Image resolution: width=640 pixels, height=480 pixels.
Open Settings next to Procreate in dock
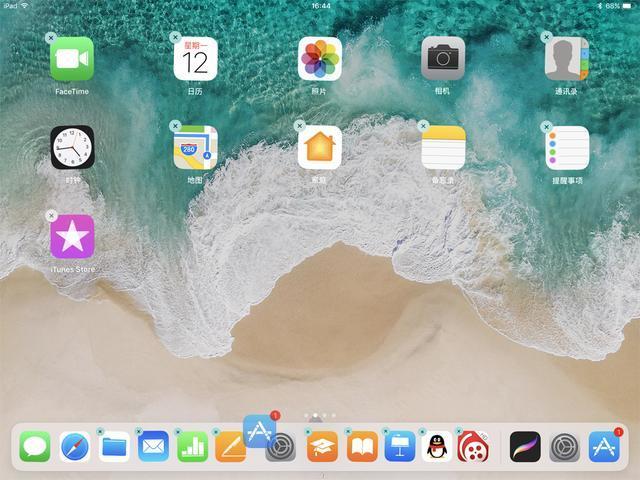565,447
